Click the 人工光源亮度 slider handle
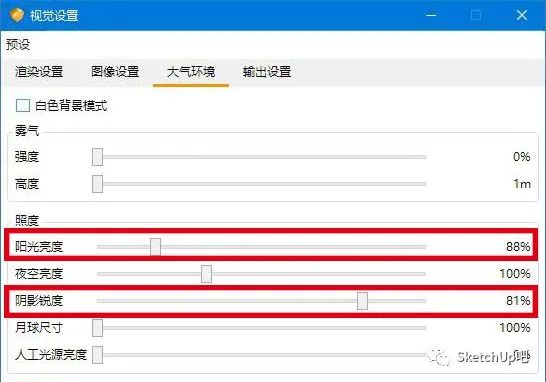 (x=98, y=354)
